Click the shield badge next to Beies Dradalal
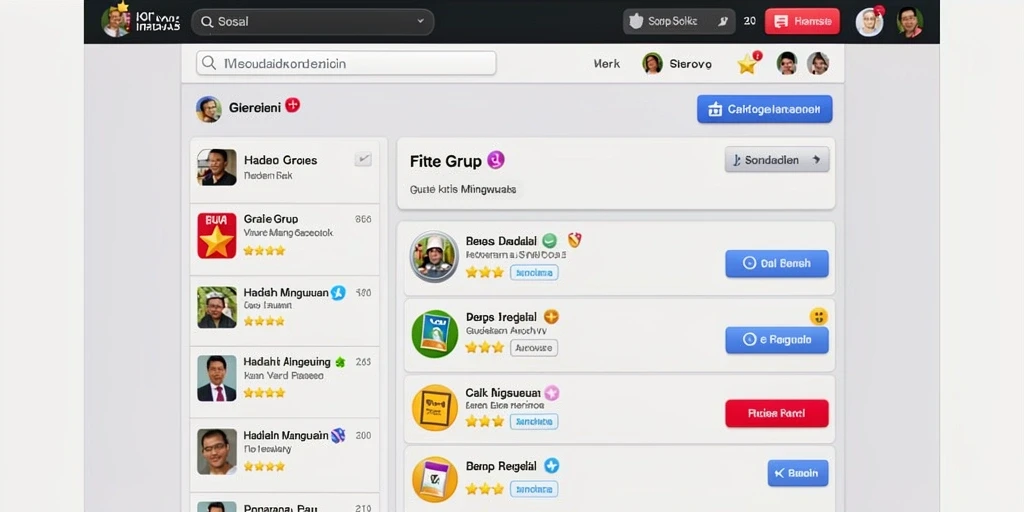The image size is (1024, 512). [x=574, y=240]
